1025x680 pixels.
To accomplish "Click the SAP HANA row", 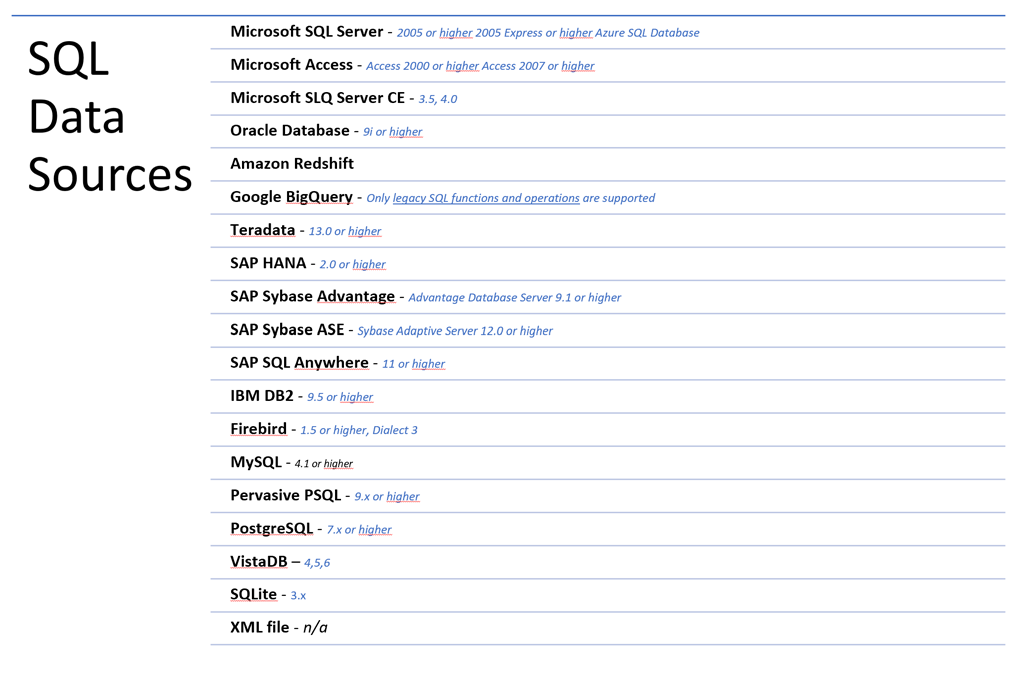I will (607, 264).
